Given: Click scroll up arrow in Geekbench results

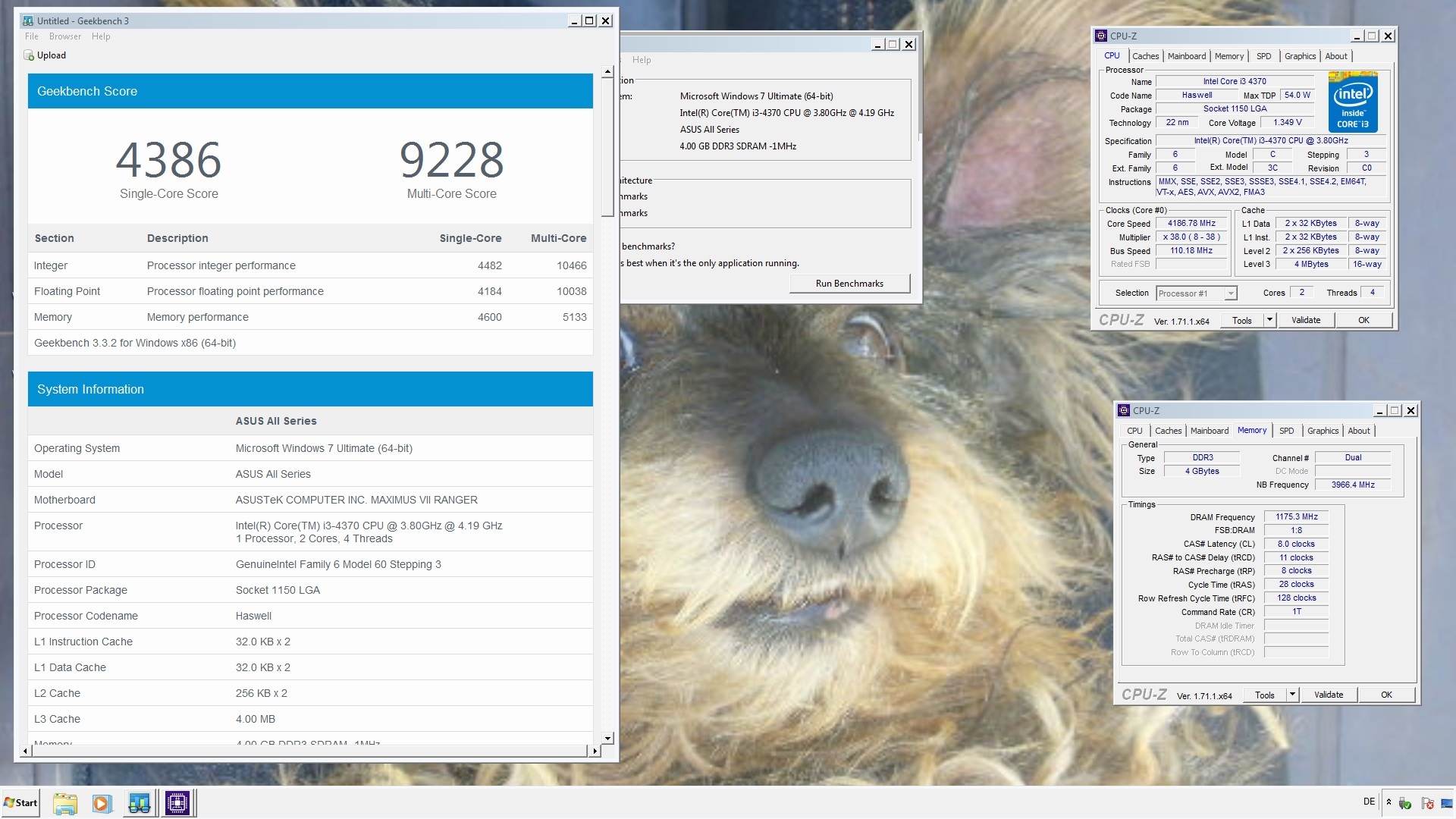Looking at the screenshot, I should pyautogui.click(x=607, y=72).
